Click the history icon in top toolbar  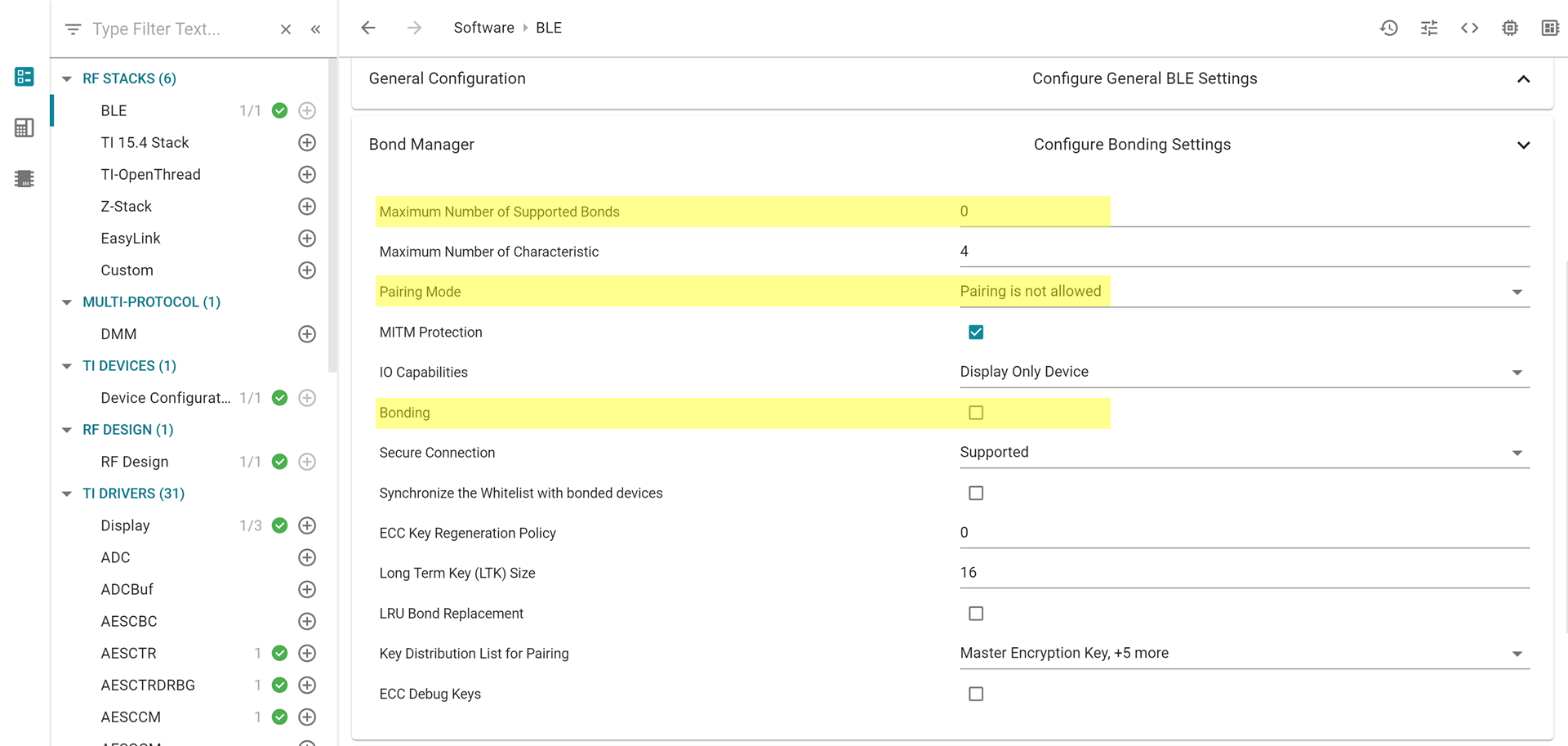pos(1388,28)
